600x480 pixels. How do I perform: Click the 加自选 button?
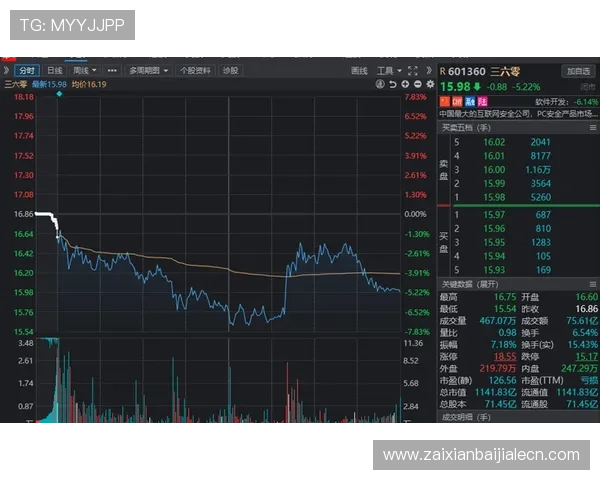[x=577, y=71]
